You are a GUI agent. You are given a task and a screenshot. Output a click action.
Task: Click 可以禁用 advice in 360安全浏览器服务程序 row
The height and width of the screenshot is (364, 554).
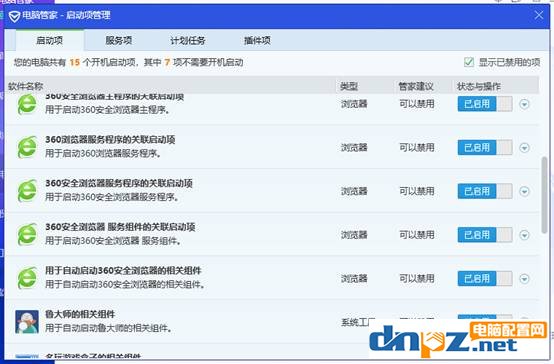click(417, 191)
